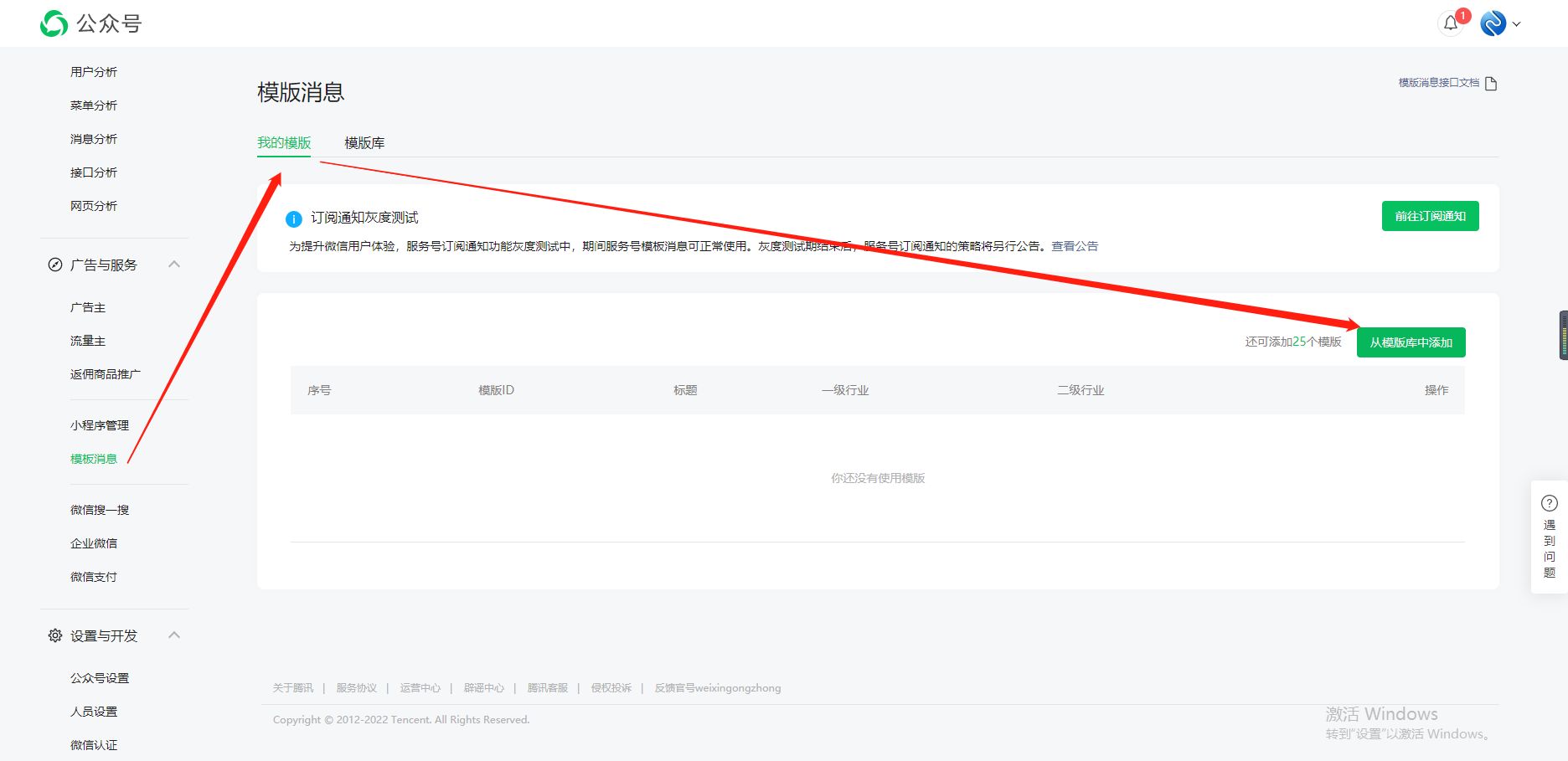Click the question mark icon in 遇到问题 panel

(1549, 502)
